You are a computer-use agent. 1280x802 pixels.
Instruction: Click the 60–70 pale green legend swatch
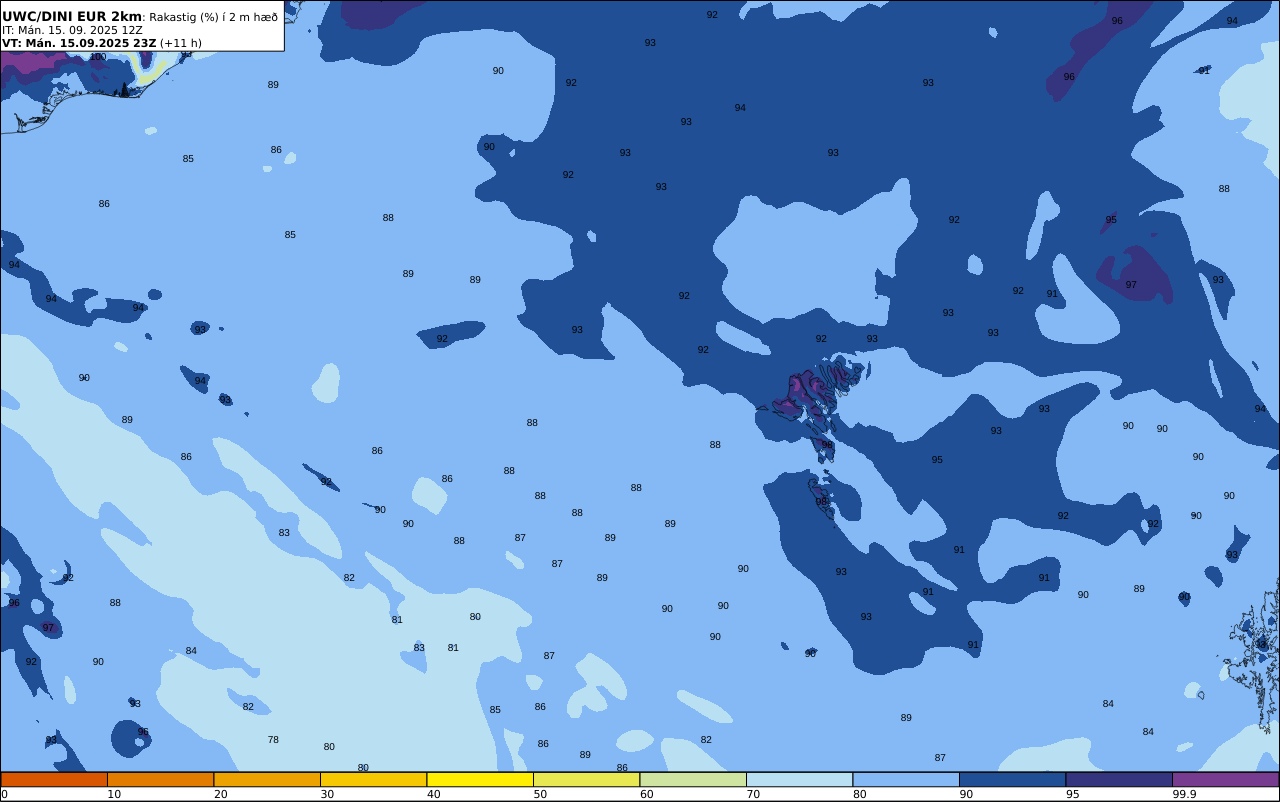693,779
